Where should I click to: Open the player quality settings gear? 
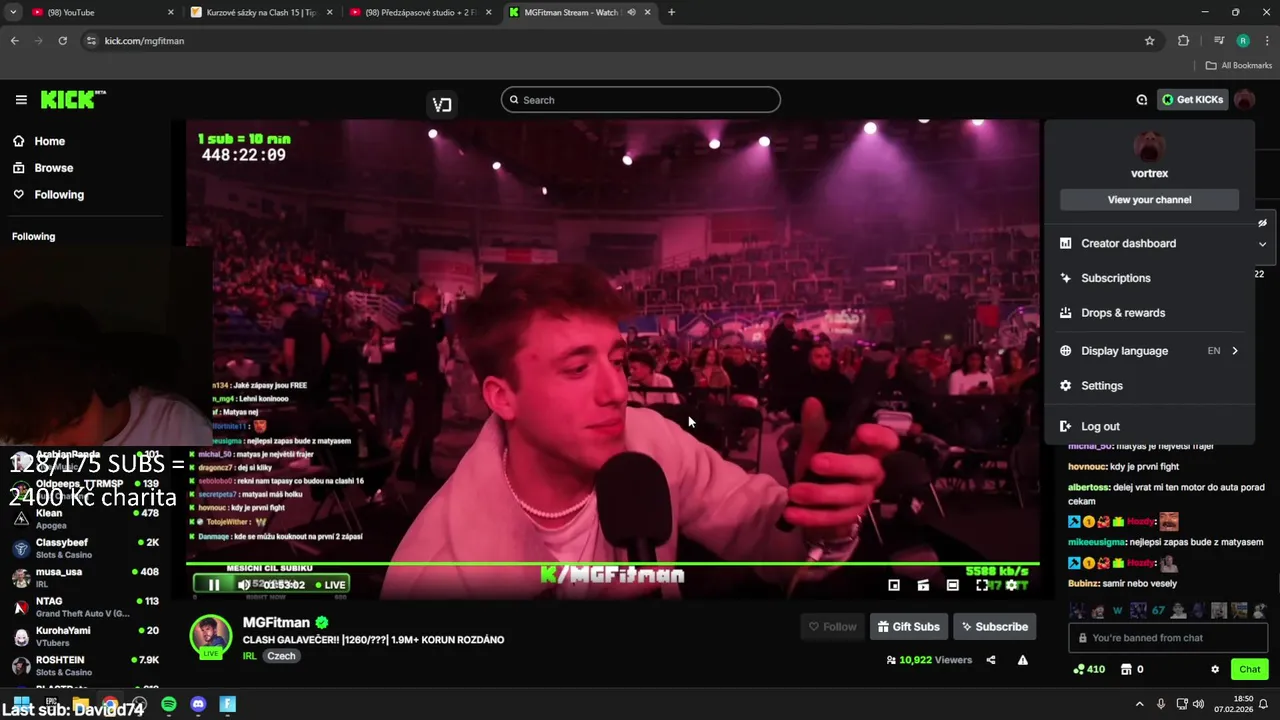pyautogui.click(x=1011, y=585)
